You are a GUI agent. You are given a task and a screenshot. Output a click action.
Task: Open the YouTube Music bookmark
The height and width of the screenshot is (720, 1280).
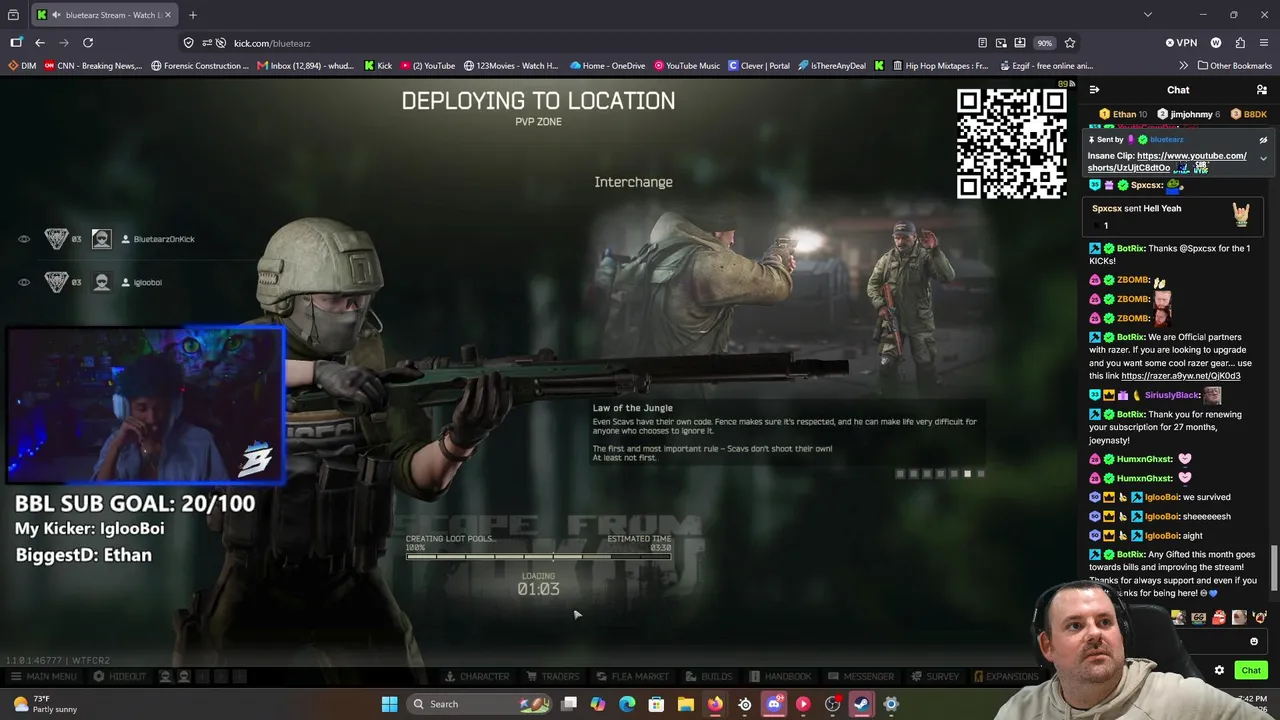point(687,66)
